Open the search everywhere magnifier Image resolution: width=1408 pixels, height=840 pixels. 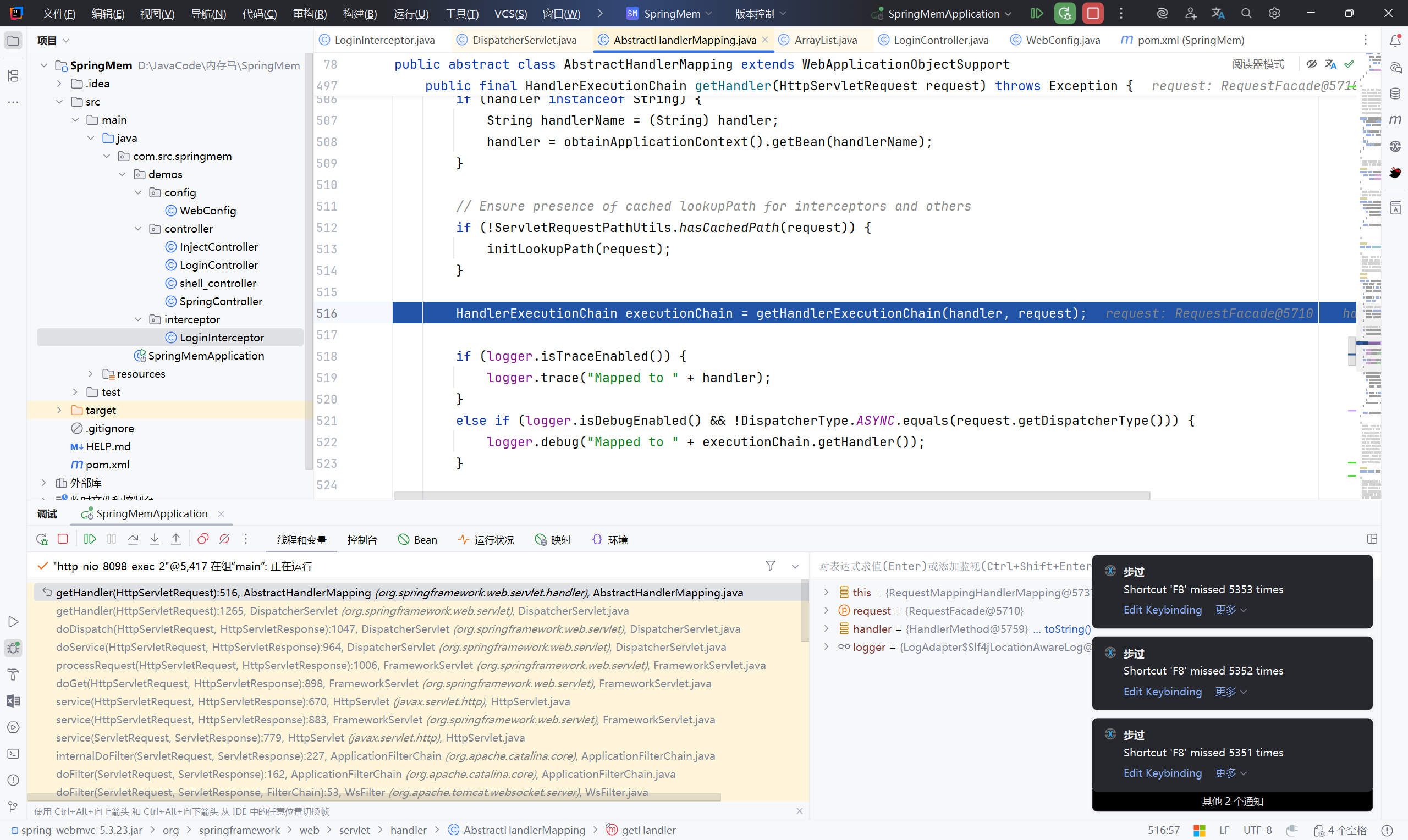tap(1246, 14)
